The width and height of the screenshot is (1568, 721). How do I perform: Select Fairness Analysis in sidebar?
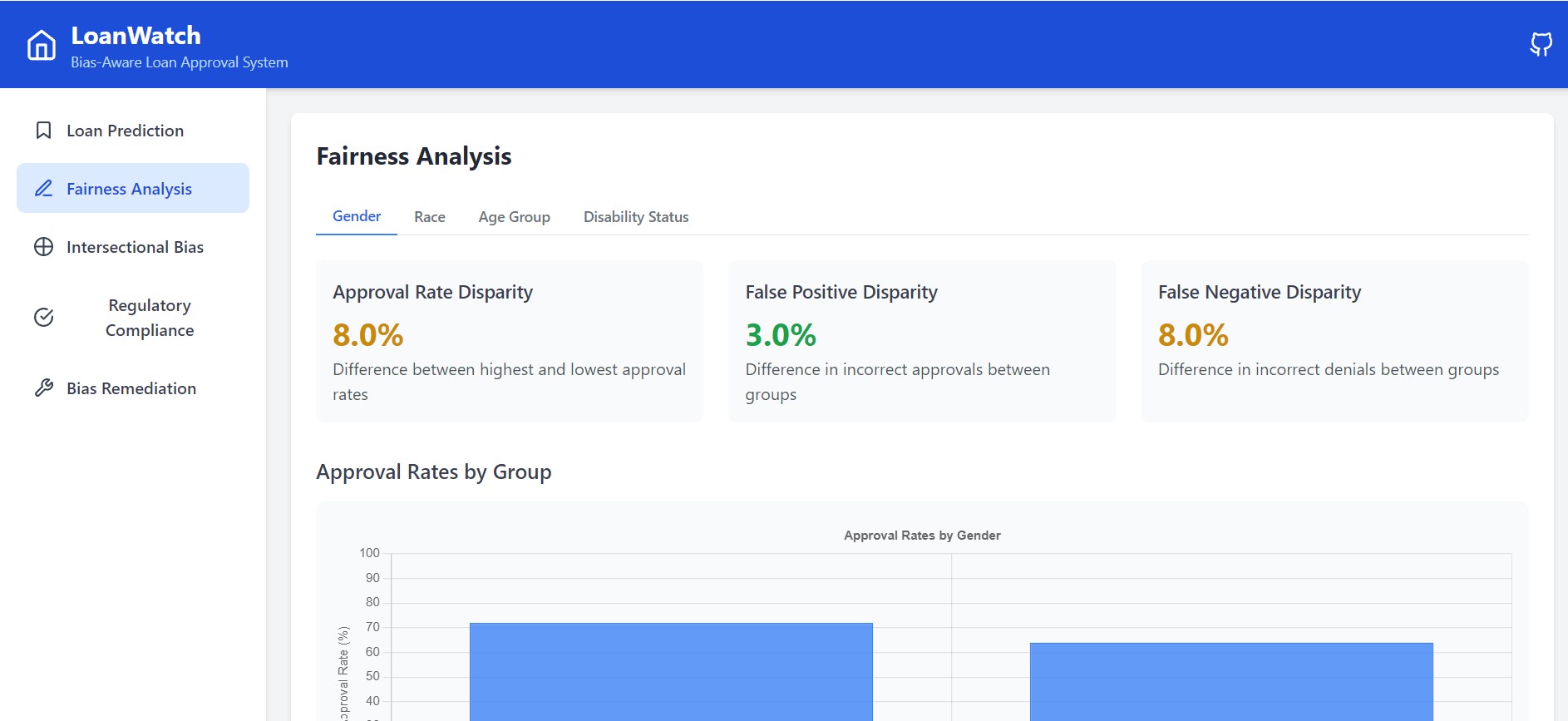tap(133, 189)
